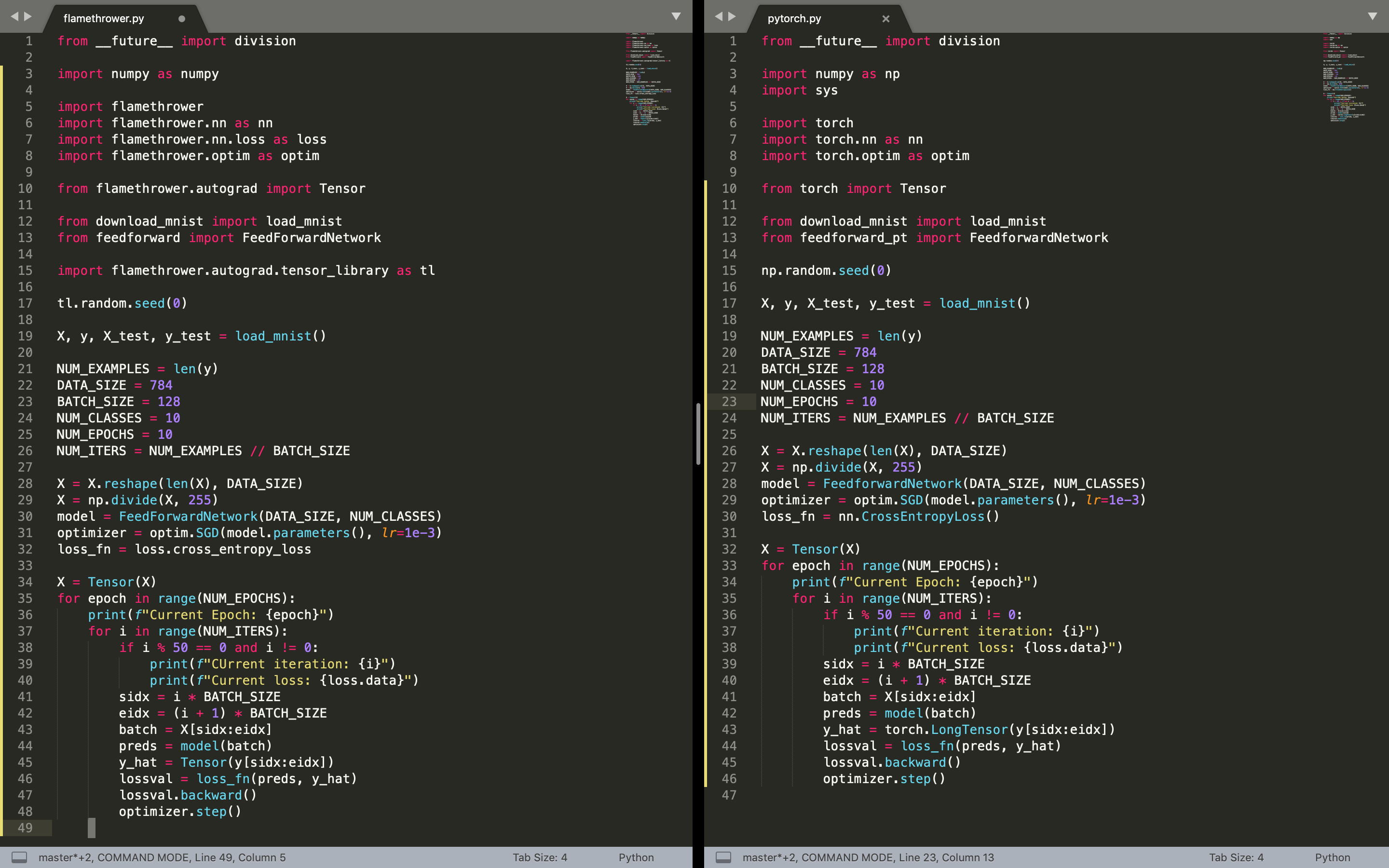Click 'loss.cross_entropy_loss' in left pane
This screenshot has width=1389, height=868.
click(223, 549)
